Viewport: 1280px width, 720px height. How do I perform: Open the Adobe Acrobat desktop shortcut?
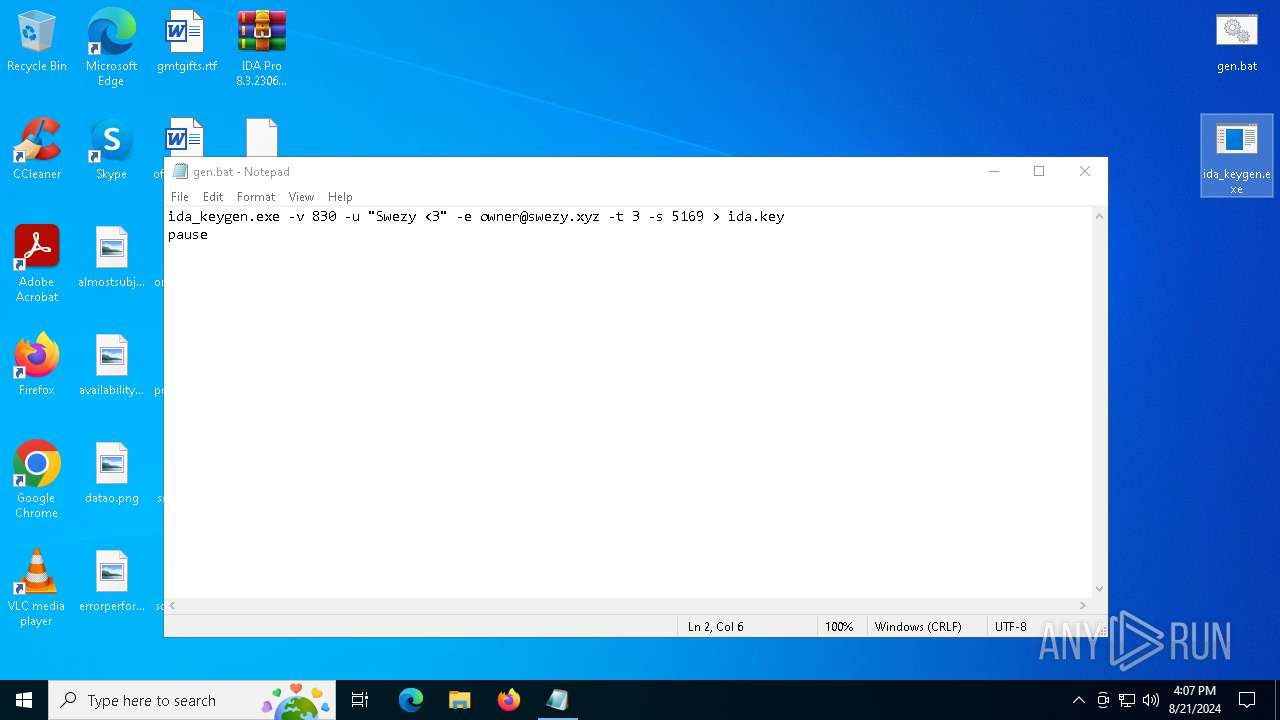(x=37, y=264)
